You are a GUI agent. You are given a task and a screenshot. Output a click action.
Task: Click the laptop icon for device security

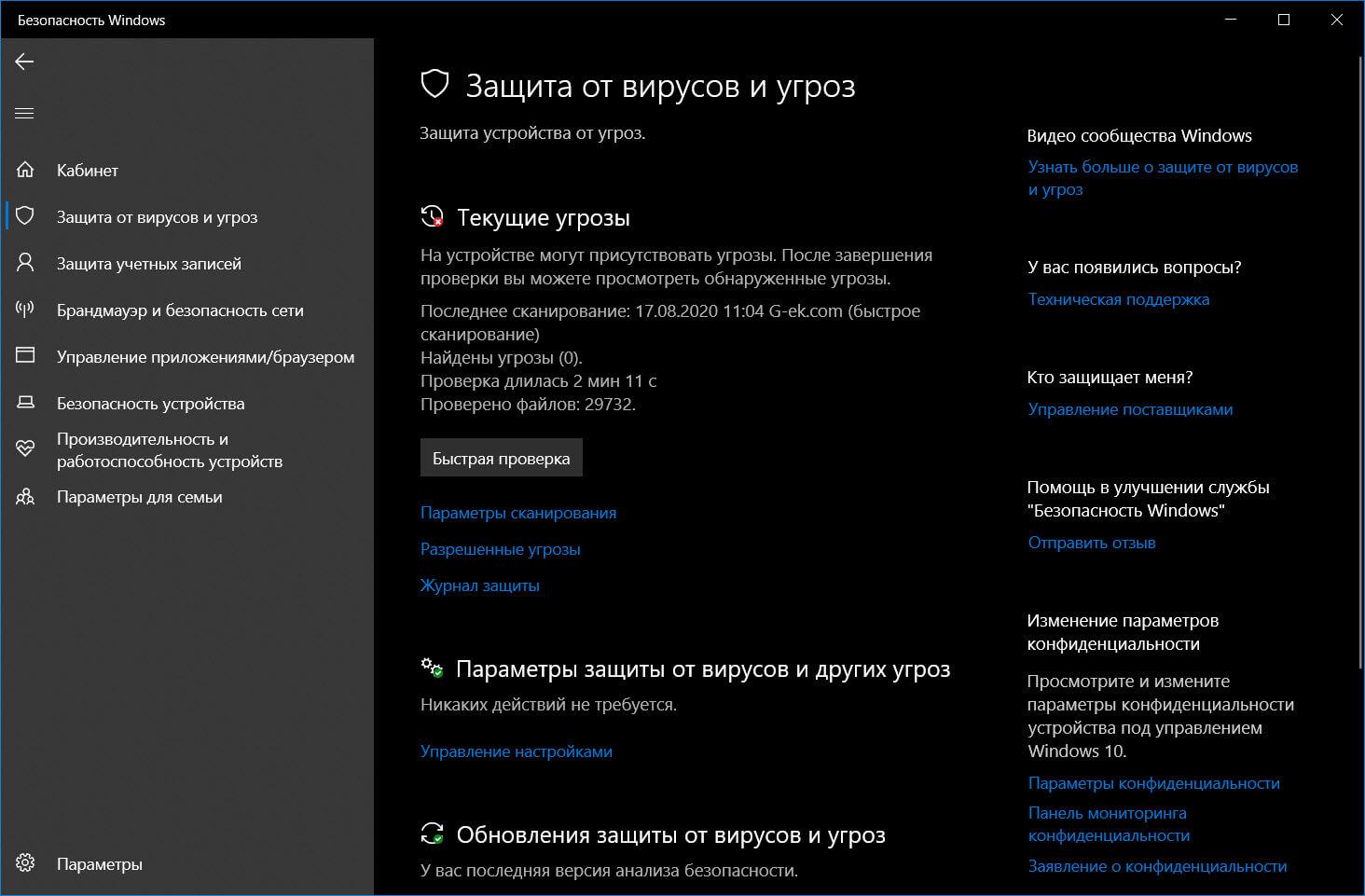tap(25, 403)
